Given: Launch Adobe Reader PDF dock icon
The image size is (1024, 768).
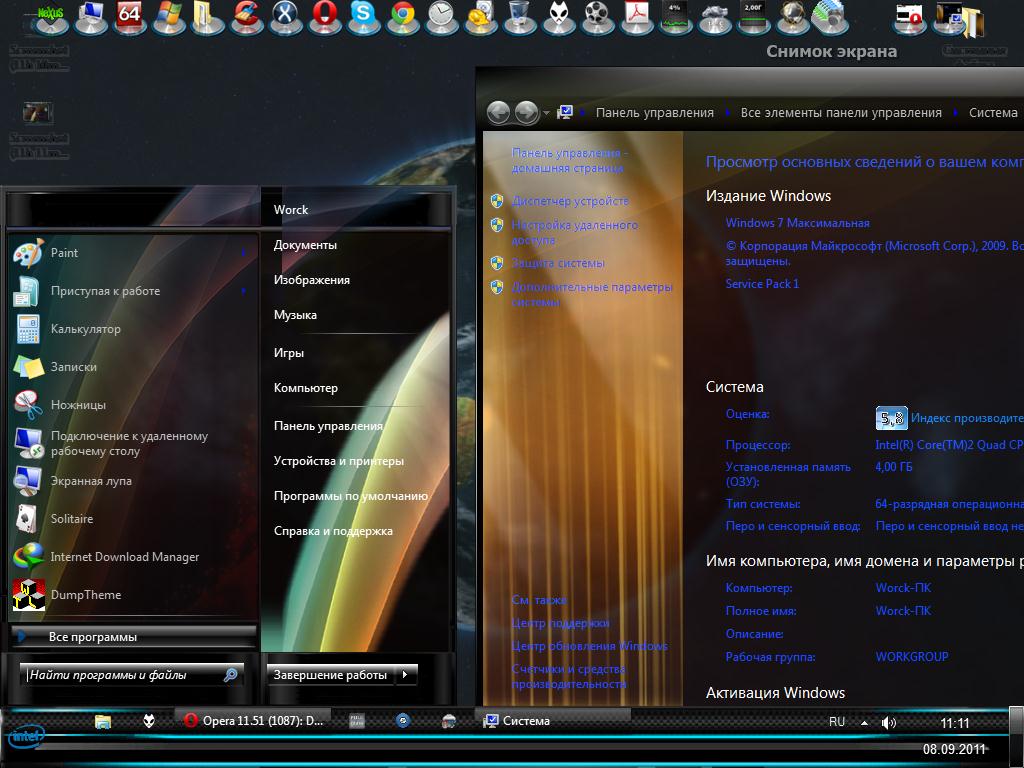Looking at the screenshot, I should (x=636, y=18).
